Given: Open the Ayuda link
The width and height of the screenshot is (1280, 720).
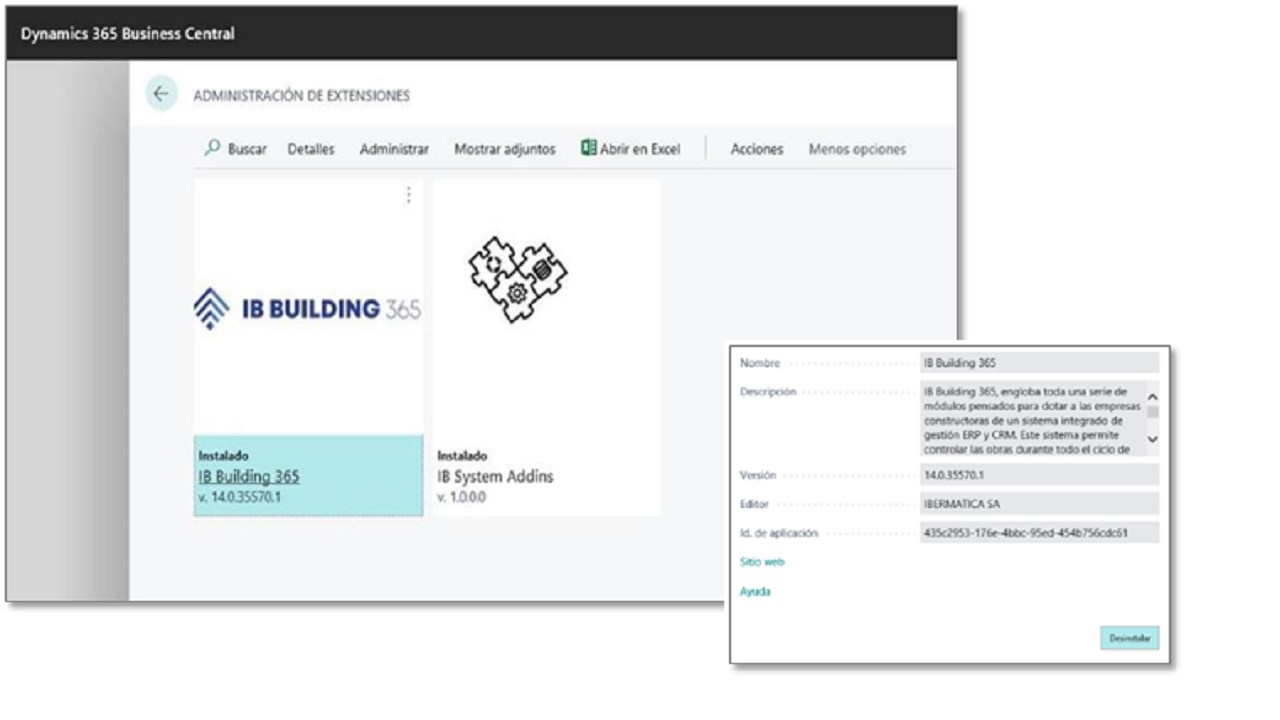Looking at the screenshot, I should pyautogui.click(x=755, y=592).
